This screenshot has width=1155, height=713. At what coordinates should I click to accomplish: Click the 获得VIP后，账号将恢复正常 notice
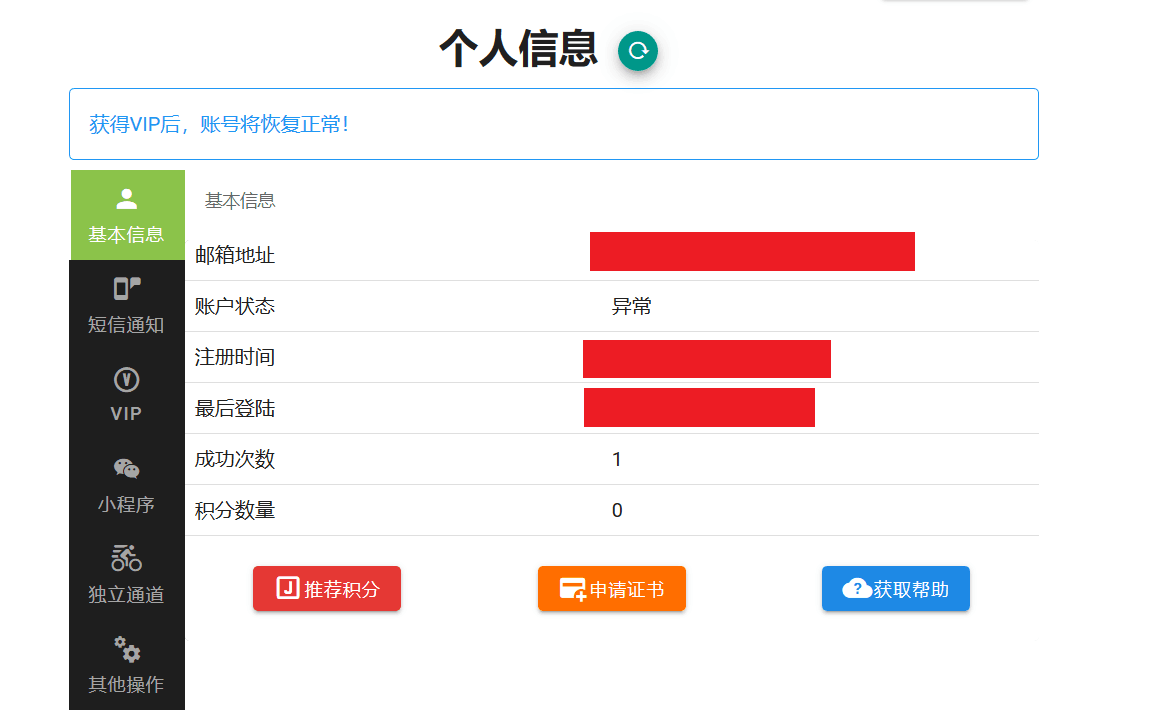(x=219, y=125)
